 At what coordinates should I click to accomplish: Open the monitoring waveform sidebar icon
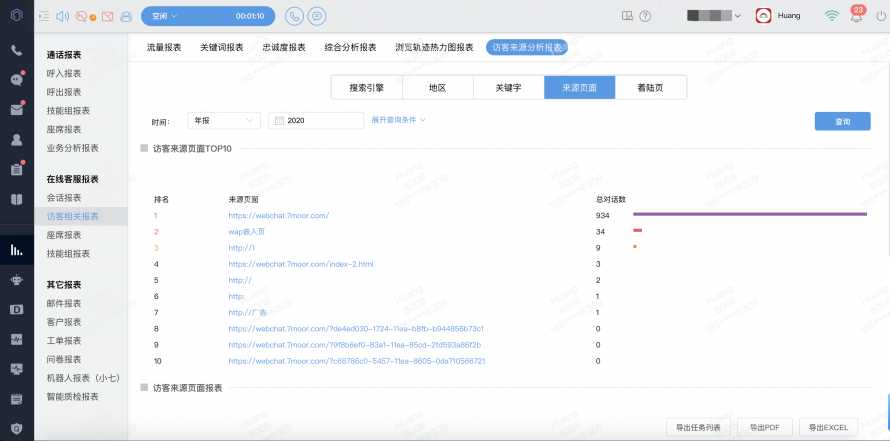tap(16, 339)
